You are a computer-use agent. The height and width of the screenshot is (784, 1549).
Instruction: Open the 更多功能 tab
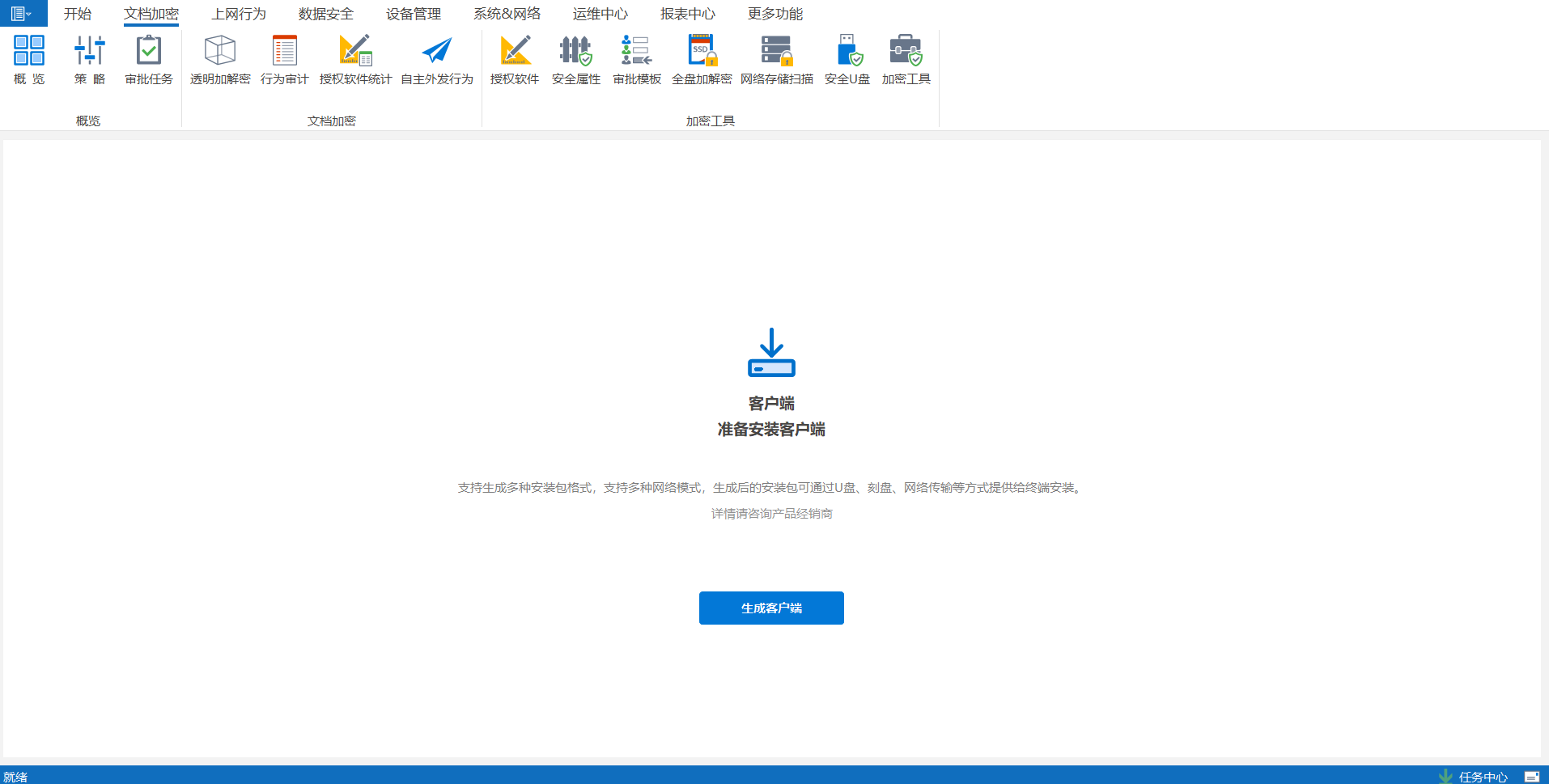(x=775, y=14)
